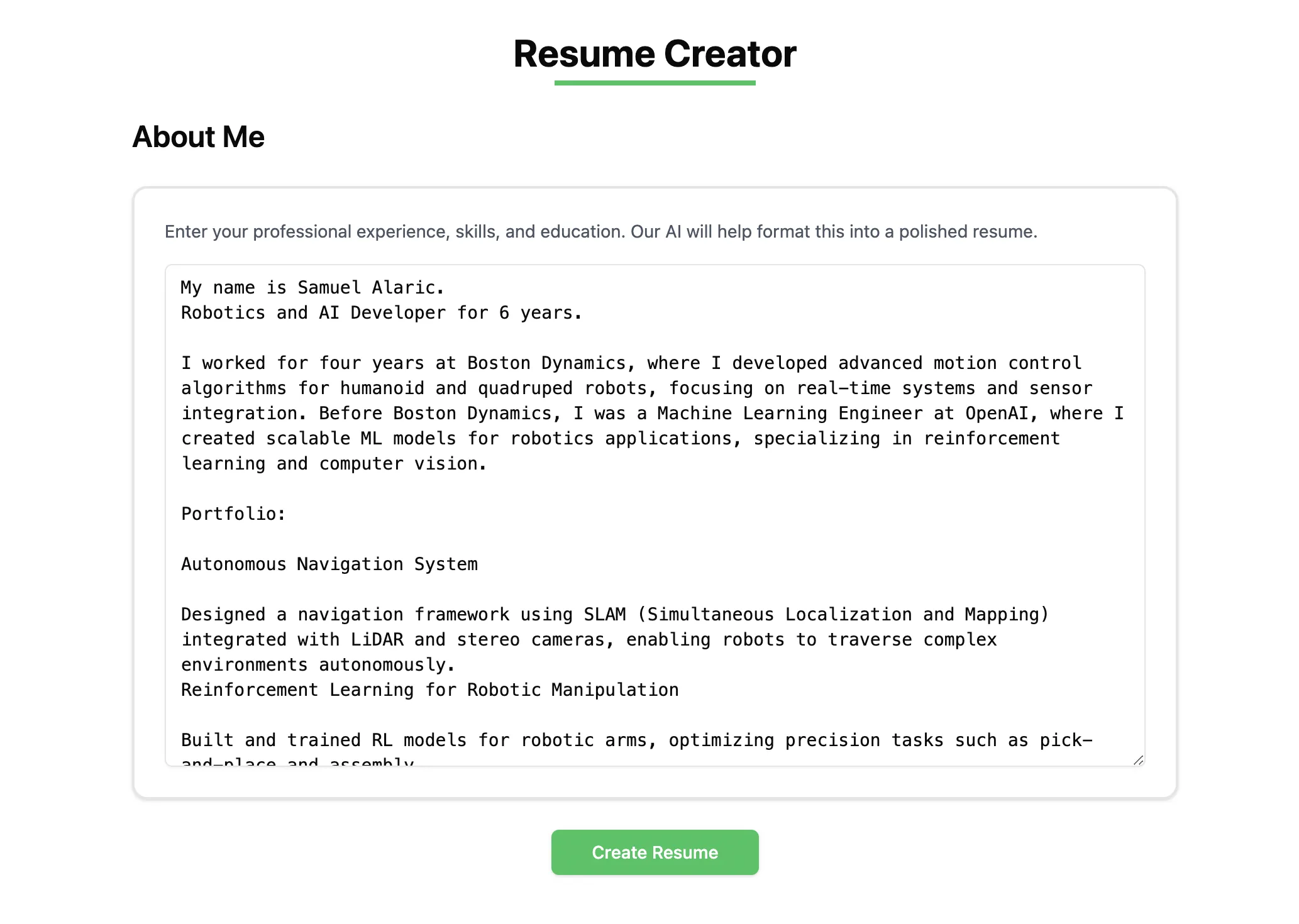Click the text 'environments autonomously.'
The height and width of the screenshot is (924, 1299).
click(318, 665)
